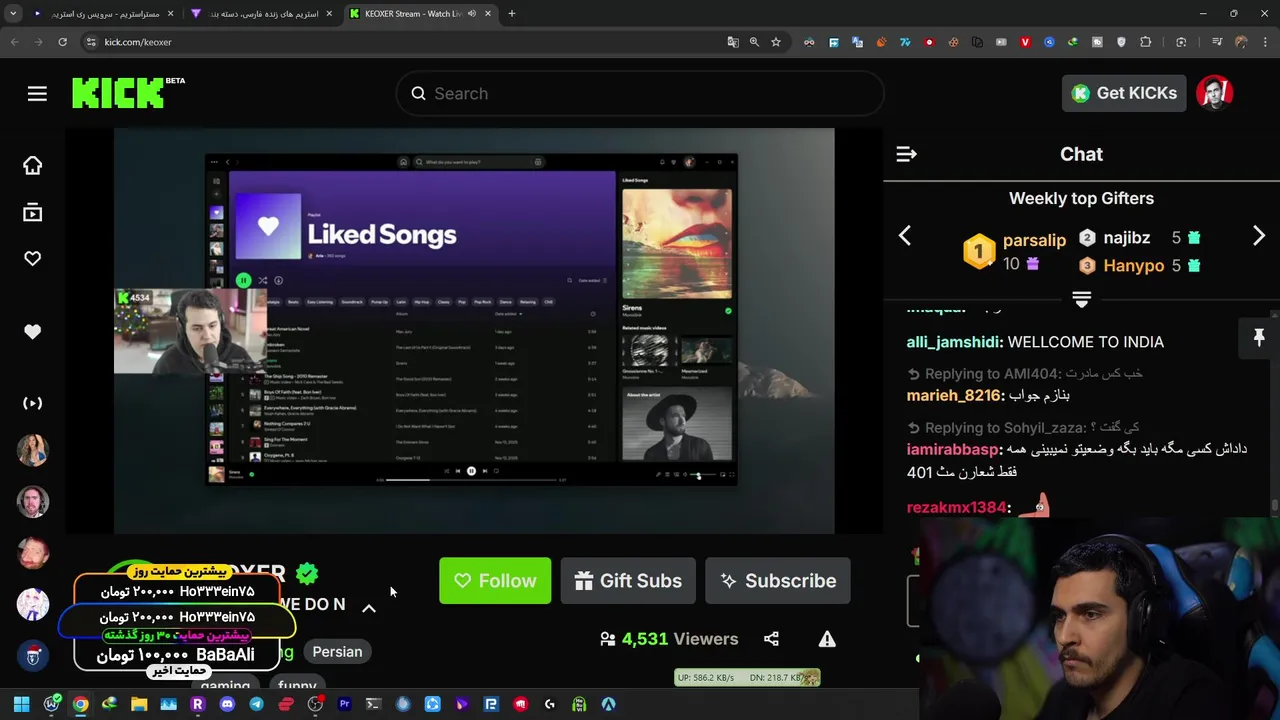Subscribe to the KEOXER channel

tap(778, 581)
